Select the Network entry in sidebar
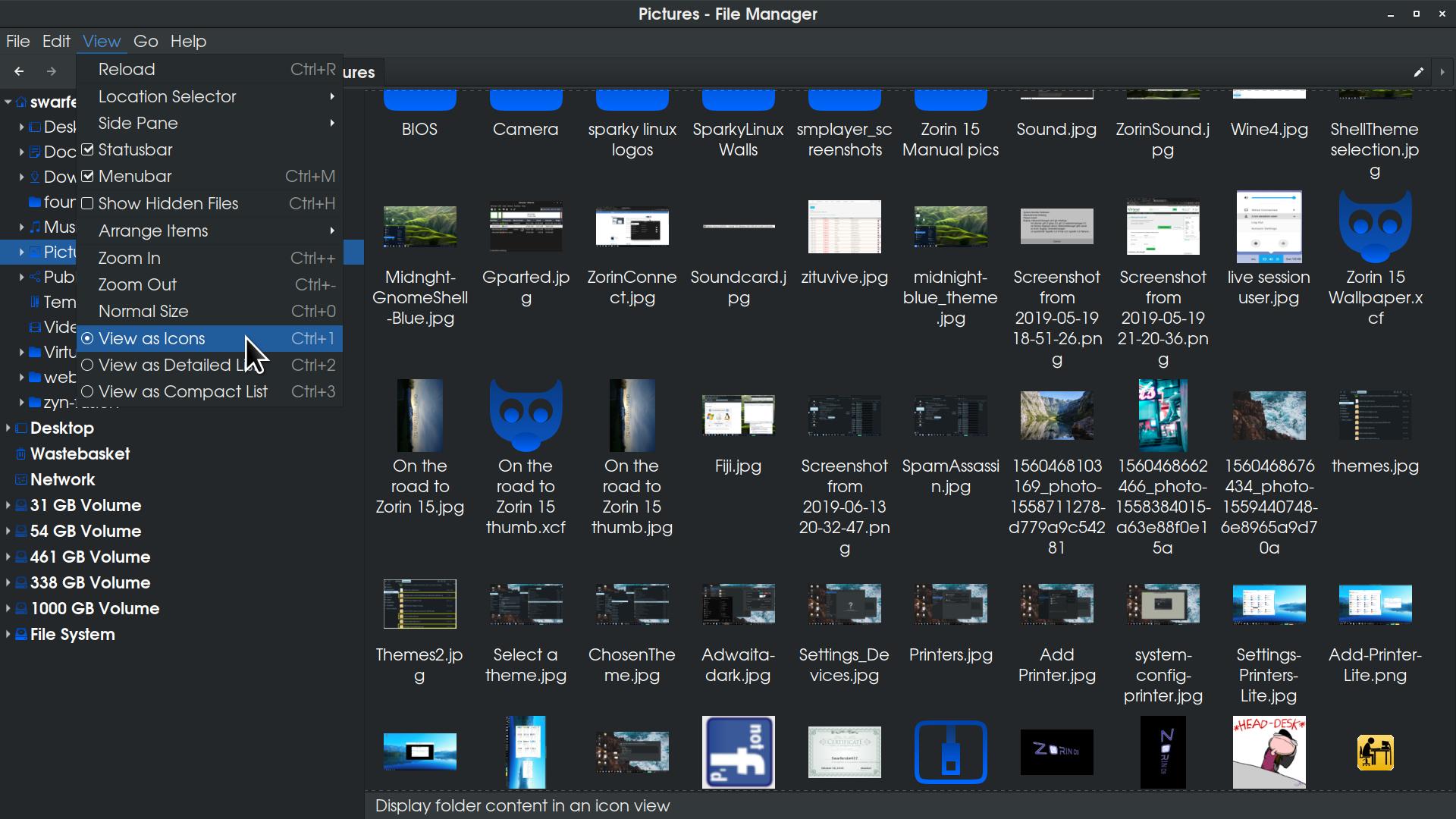The image size is (1456, 819). 62,479
